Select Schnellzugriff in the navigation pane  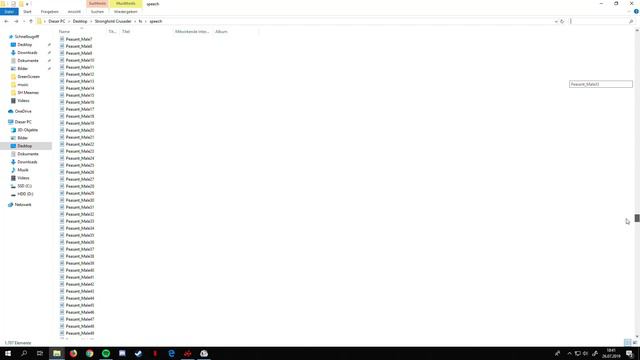pos(27,37)
